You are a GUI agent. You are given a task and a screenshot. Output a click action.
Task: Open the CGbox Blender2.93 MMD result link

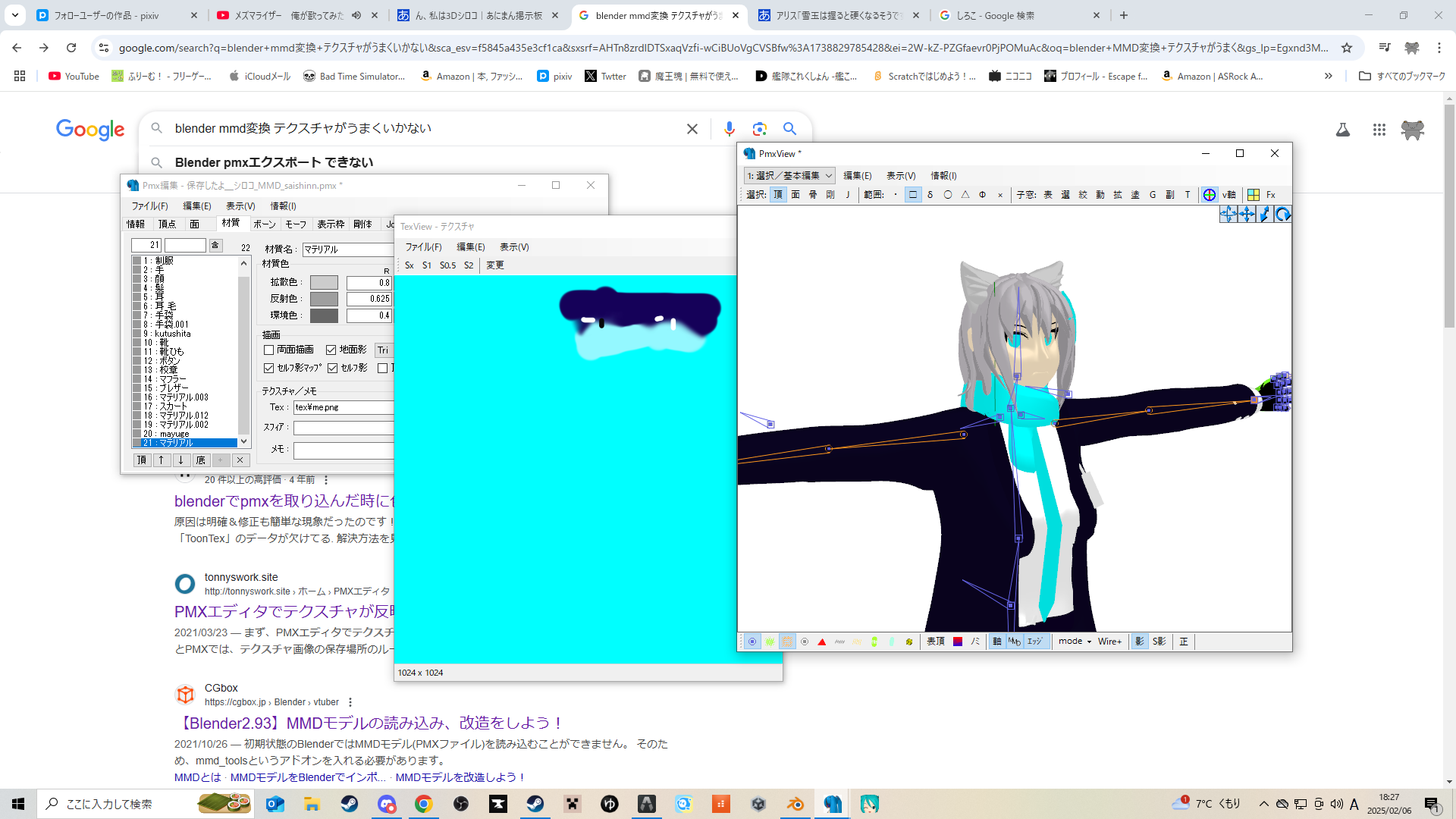(370, 723)
